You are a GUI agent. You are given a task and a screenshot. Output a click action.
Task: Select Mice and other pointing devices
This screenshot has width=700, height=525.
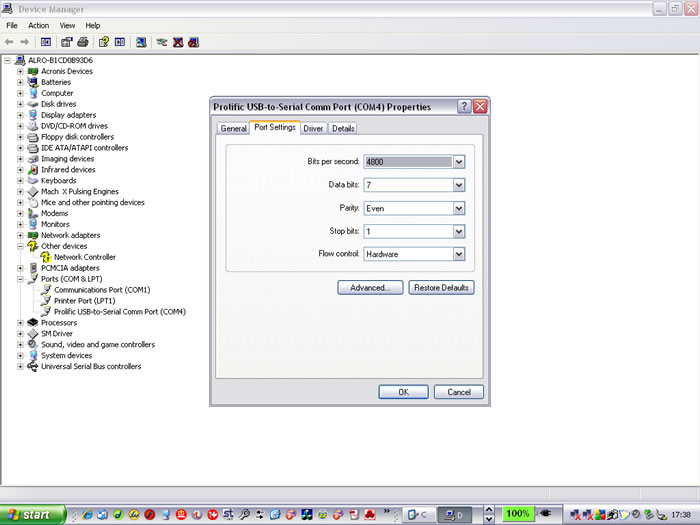tap(93, 203)
